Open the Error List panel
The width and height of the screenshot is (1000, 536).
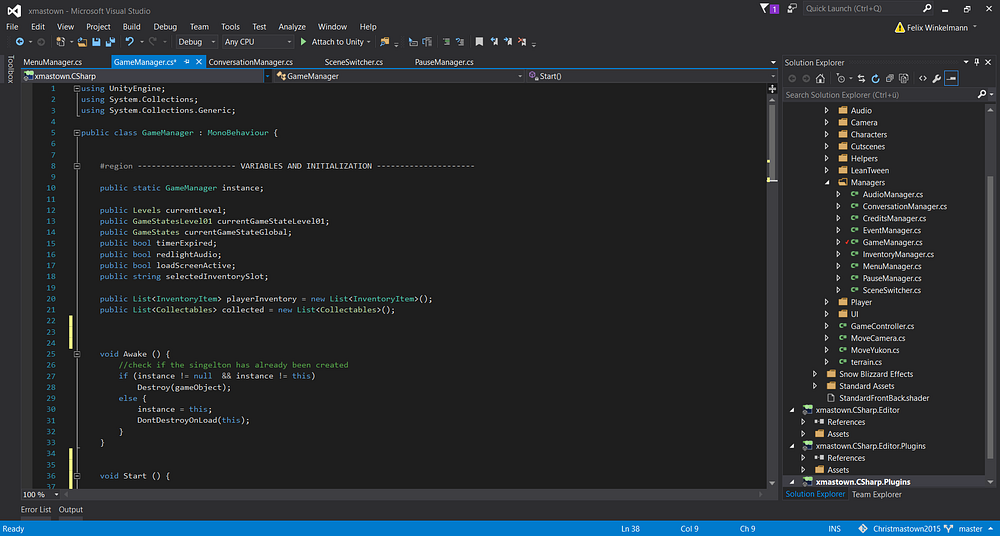36,509
